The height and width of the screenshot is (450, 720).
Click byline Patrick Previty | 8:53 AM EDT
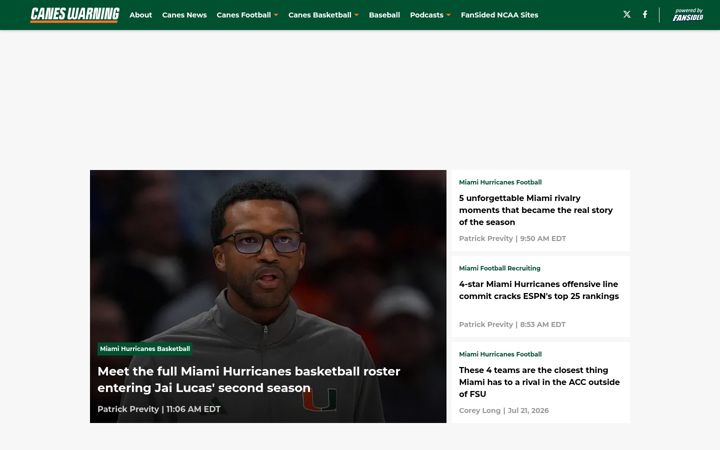[x=512, y=324]
